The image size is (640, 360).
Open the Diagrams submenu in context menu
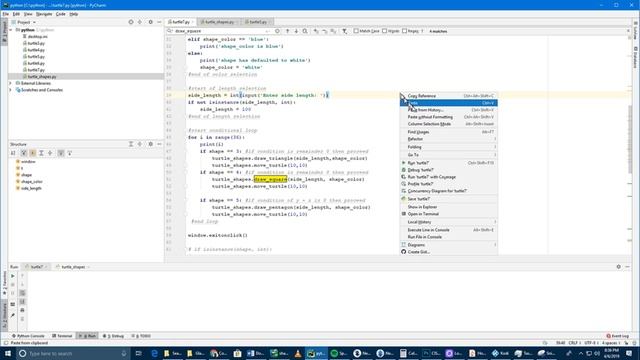[449, 245]
